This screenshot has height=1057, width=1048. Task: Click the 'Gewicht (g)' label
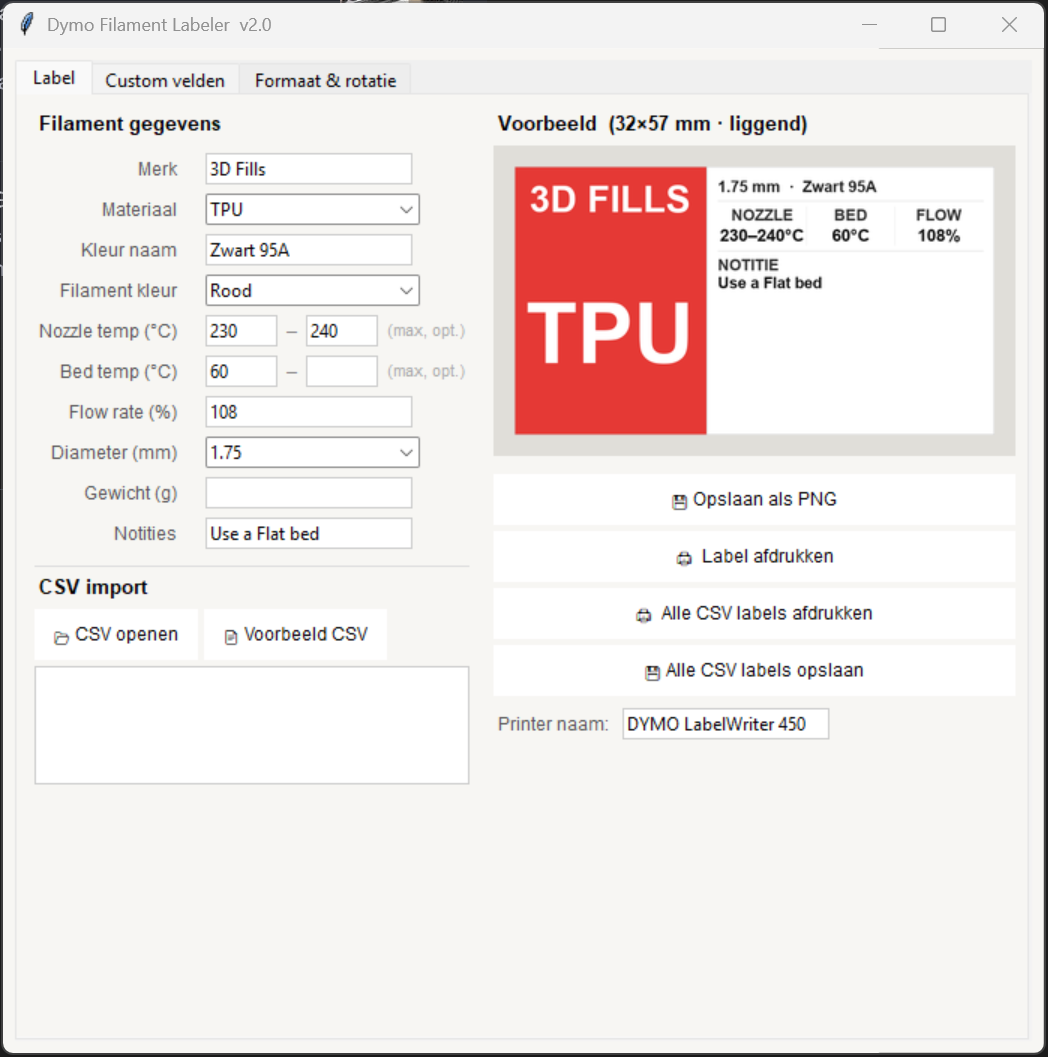click(131, 493)
